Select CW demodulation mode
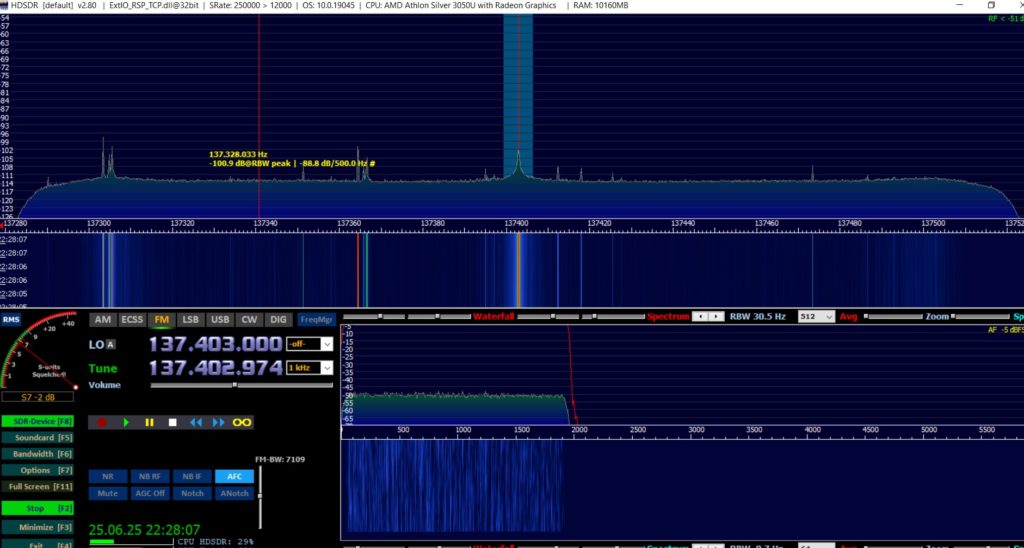This screenshot has width=1024, height=548. pos(249,319)
